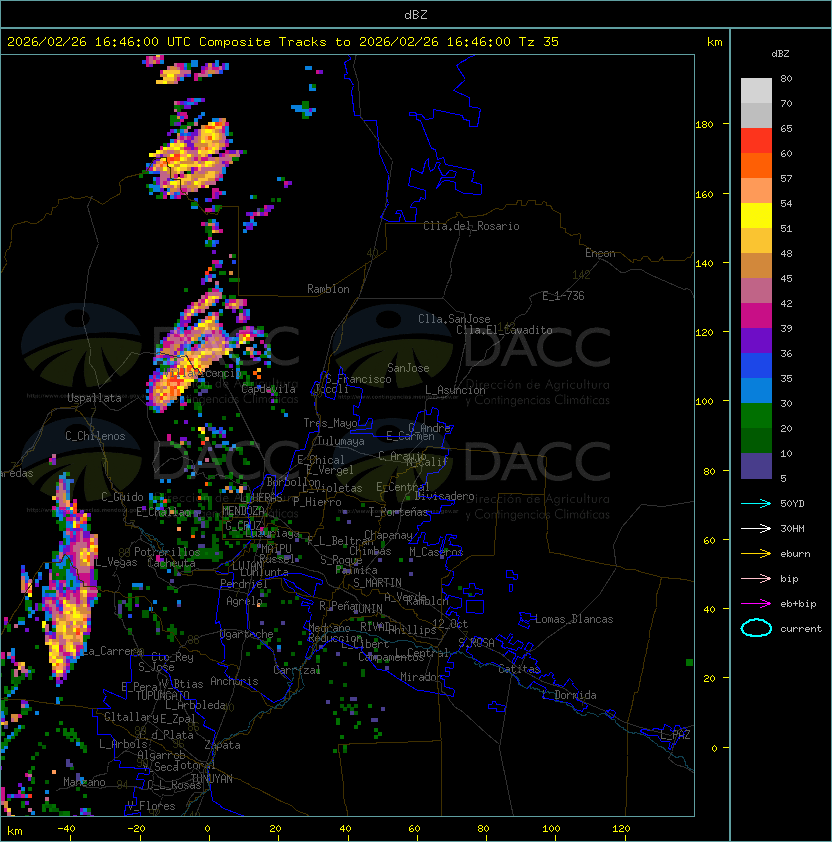Click the cyan 'current' ellipse symbol
Screen dimensions: 832x842
[756, 628]
